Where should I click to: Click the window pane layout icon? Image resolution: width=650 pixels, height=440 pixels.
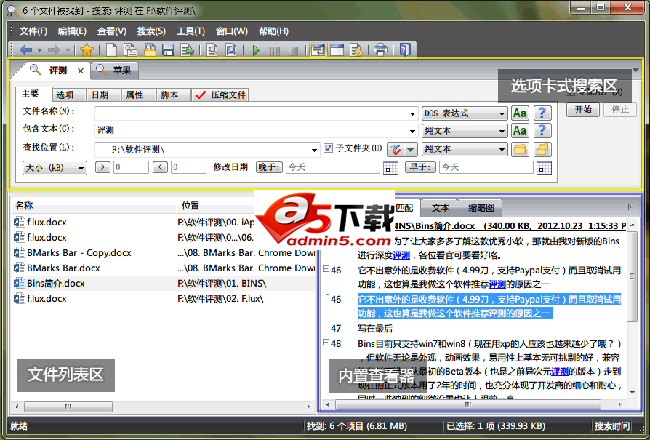pyautogui.click(x=337, y=50)
